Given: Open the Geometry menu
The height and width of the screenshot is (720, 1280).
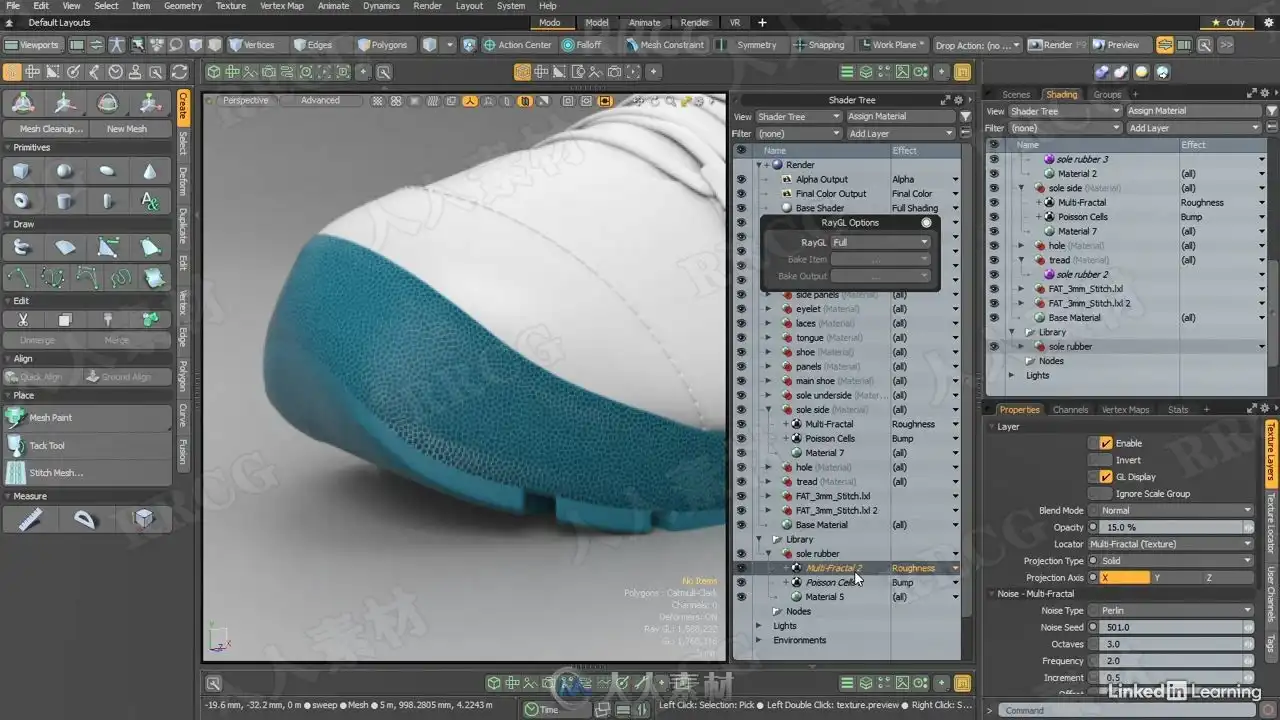Looking at the screenshot, I should pos(183,6).
